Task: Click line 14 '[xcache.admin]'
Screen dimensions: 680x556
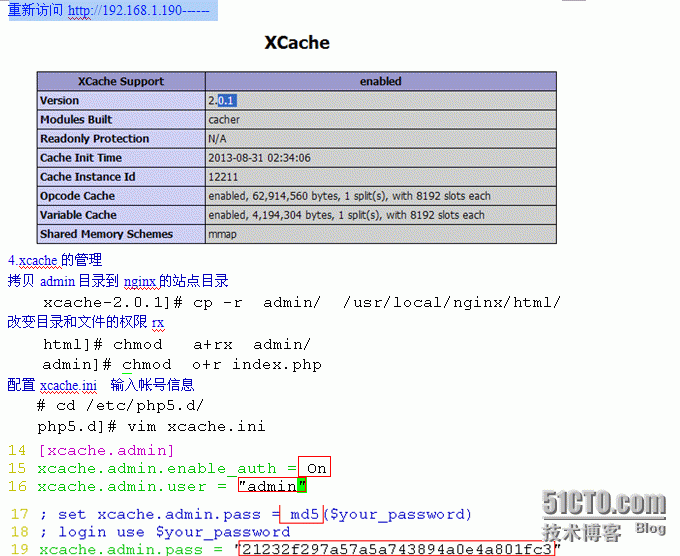Action: 105,451
